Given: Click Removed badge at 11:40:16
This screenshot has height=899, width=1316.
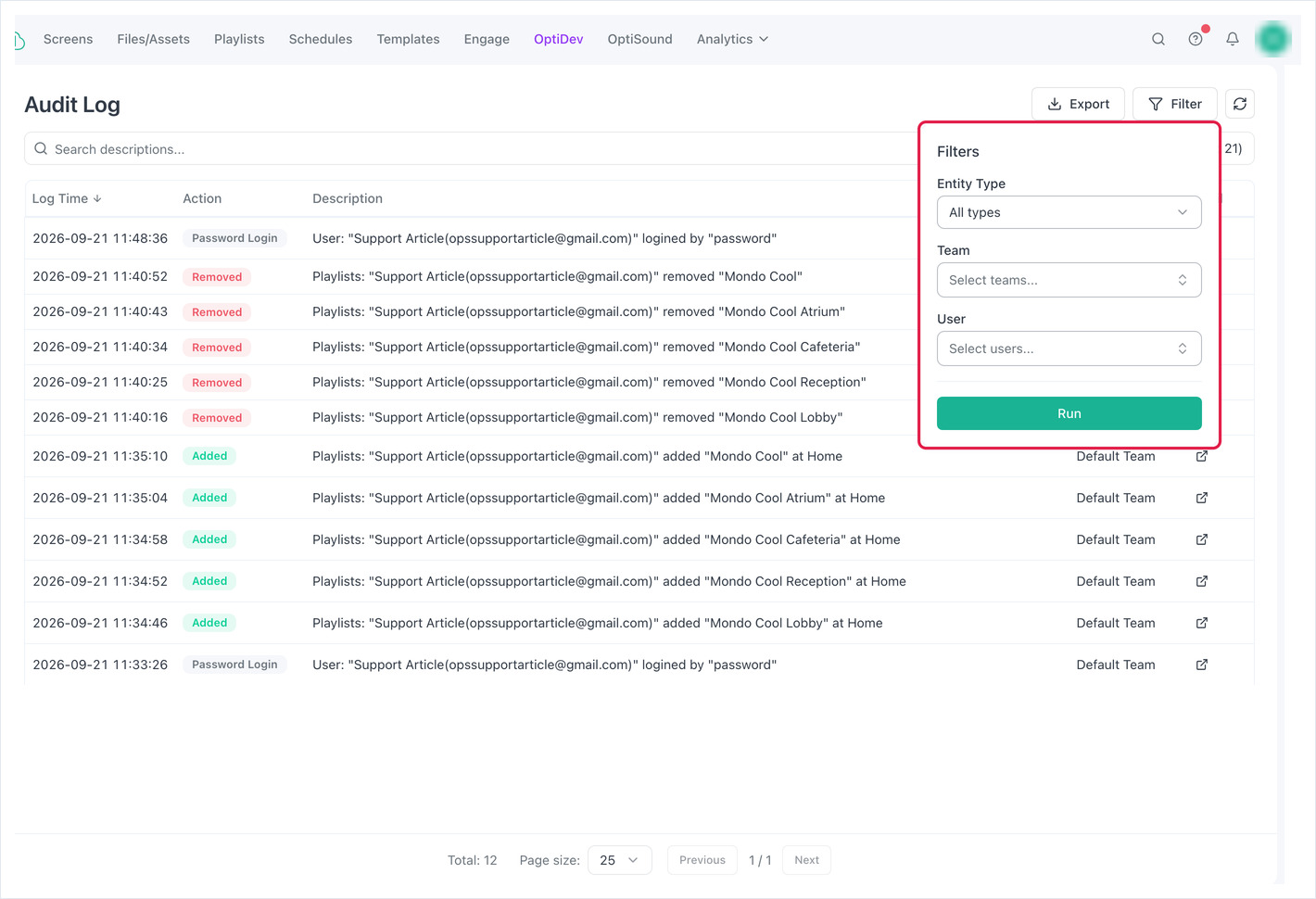Looking at the screenshot, I should click(217, 418).
